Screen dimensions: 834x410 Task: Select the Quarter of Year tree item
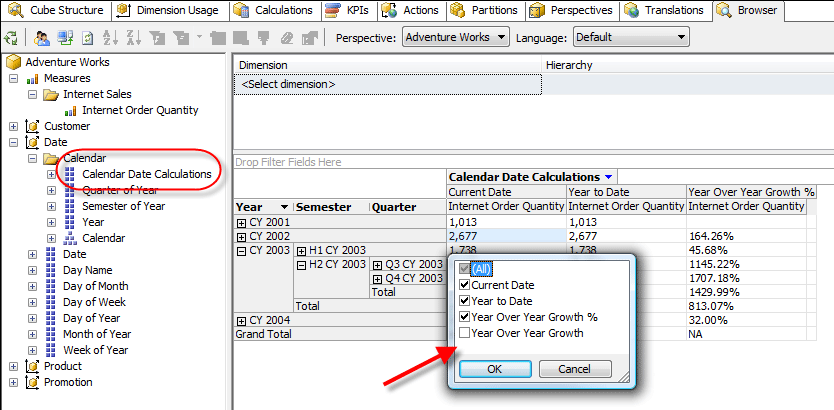[x=120, y=190]
